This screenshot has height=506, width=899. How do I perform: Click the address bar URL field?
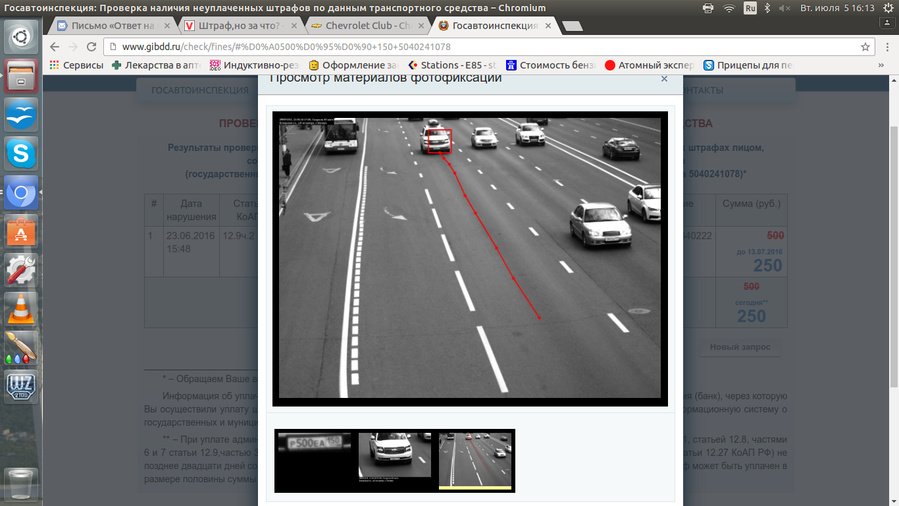tap(487, 47)
